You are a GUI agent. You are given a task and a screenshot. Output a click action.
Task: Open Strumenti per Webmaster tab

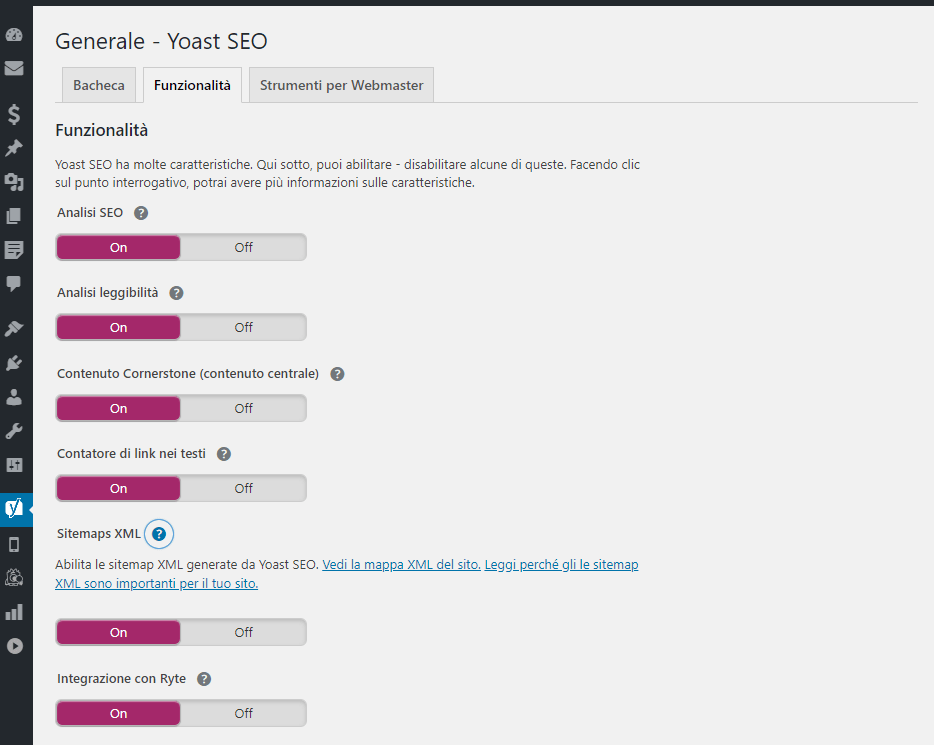coord(341,85)
